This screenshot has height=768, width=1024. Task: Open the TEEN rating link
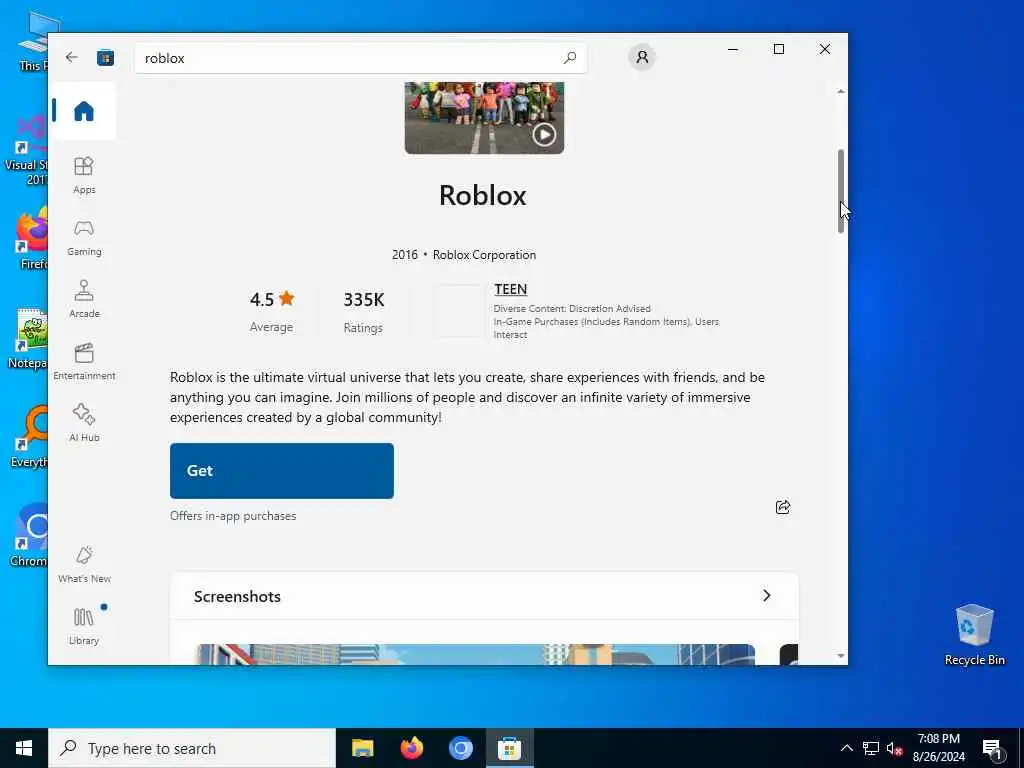511,289
